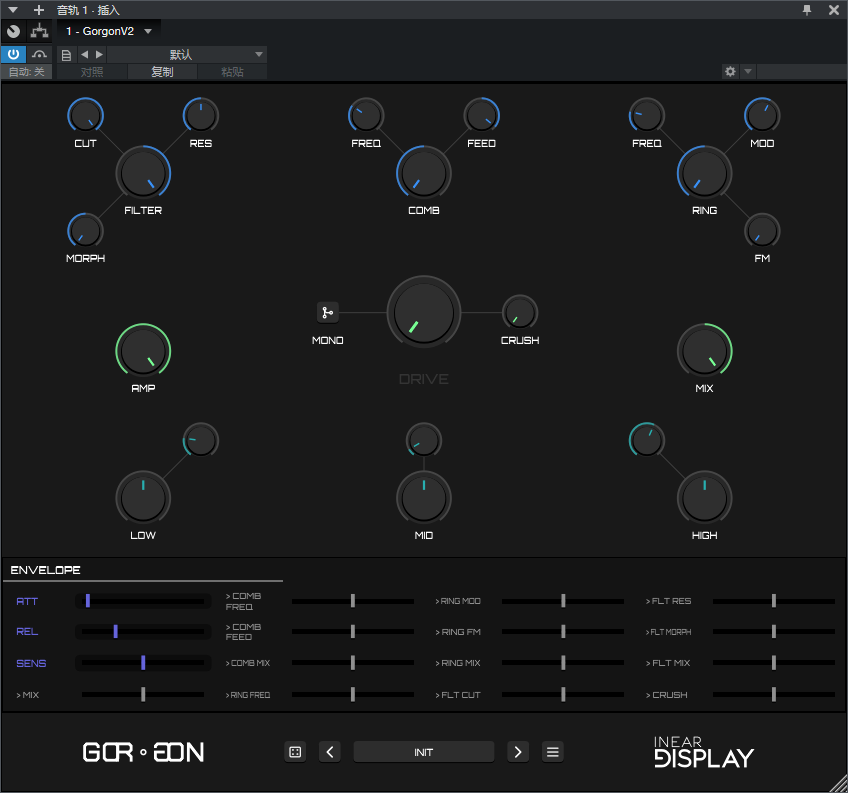Click the large DRIVE knob

(x=424, y=313)
